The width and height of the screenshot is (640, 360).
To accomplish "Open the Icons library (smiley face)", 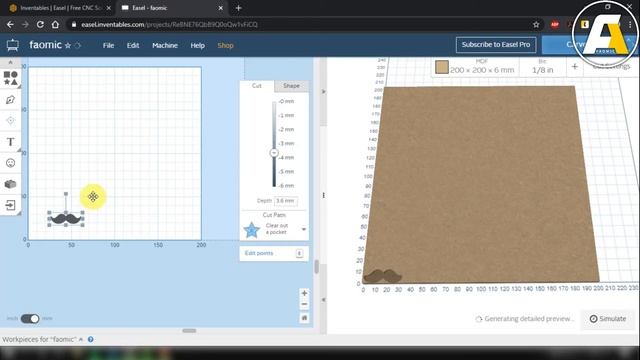I will 11,163.
